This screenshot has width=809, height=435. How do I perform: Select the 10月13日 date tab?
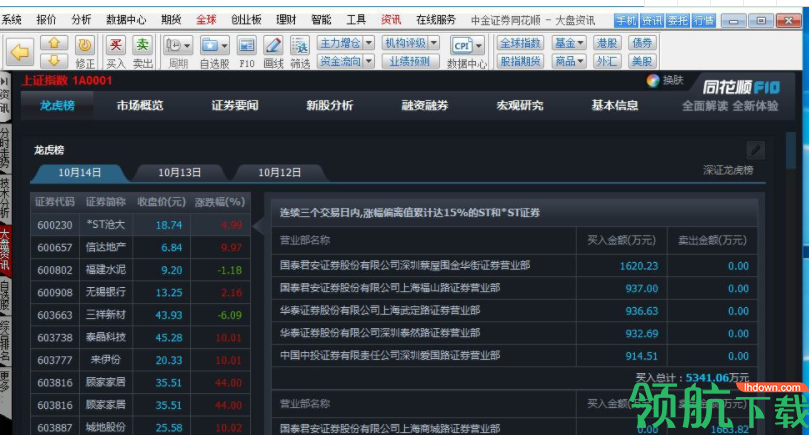pos(179,173)
